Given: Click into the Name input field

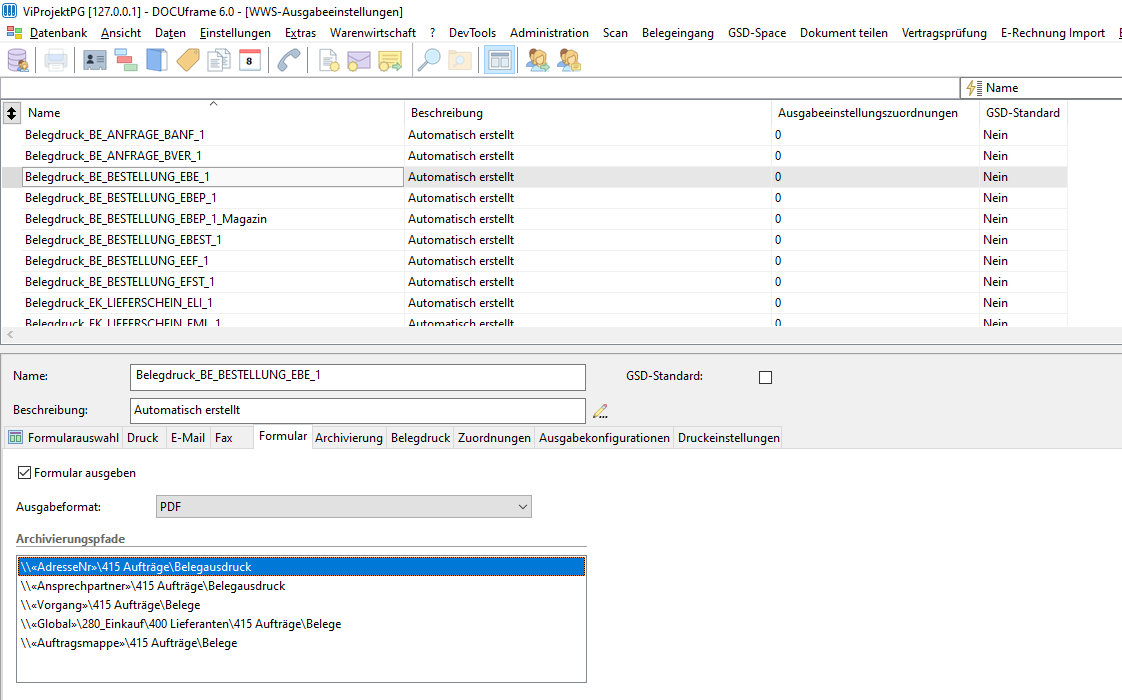Looking at the screenshot, I should click(358, 377).
